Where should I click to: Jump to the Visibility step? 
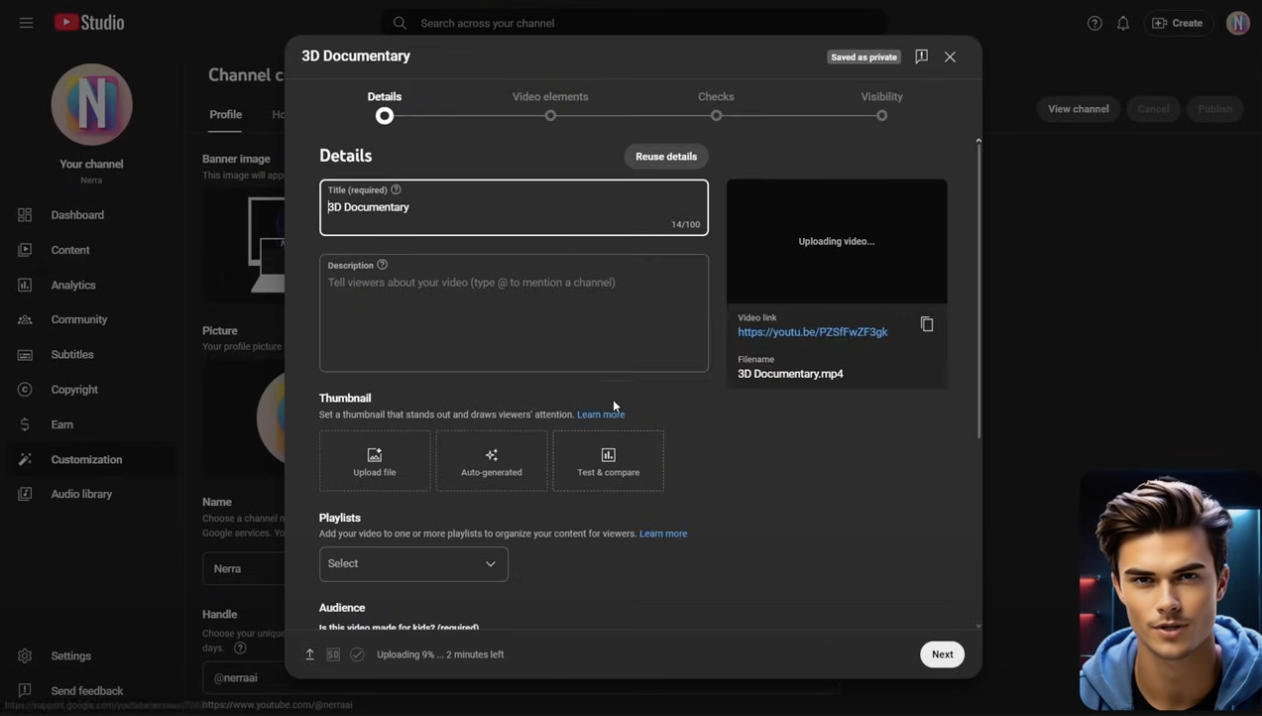pyautogui.click(x=881, y=115)
